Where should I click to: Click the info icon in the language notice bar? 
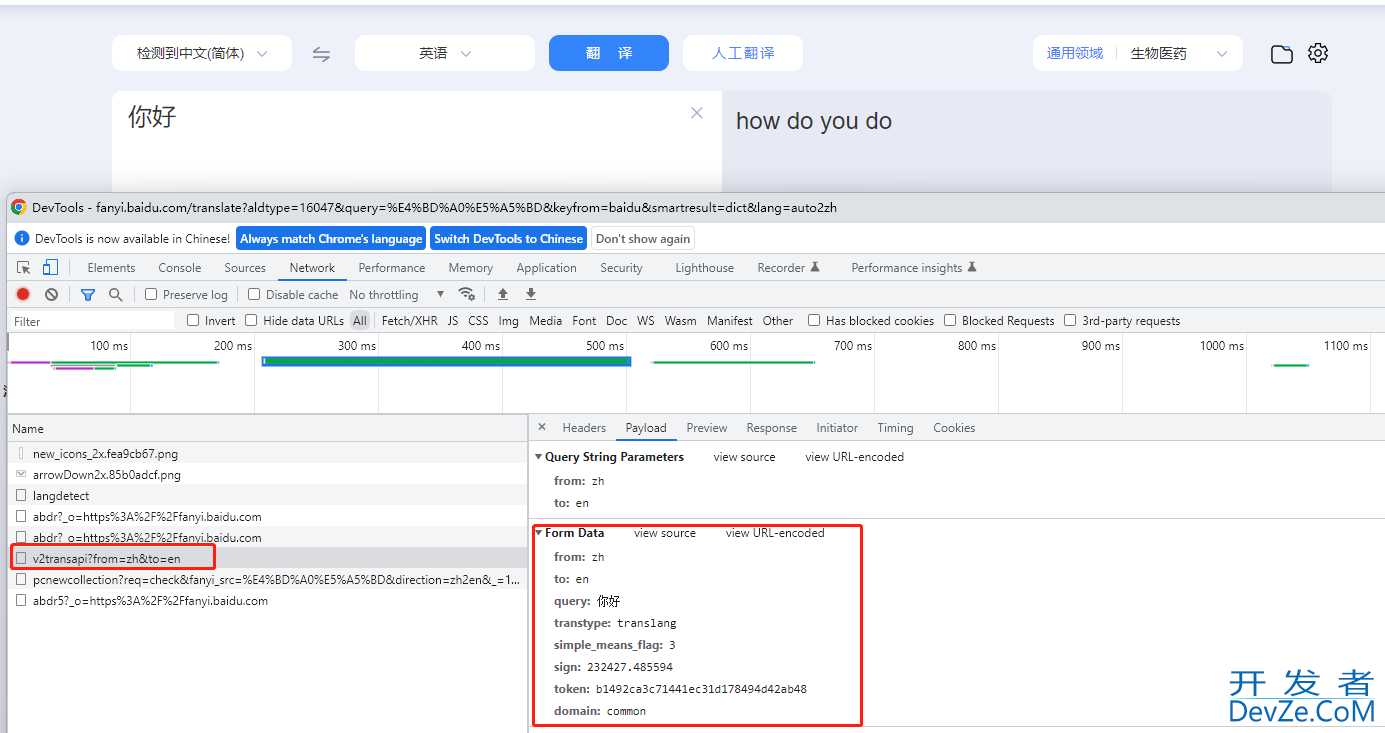click(23, 238)
